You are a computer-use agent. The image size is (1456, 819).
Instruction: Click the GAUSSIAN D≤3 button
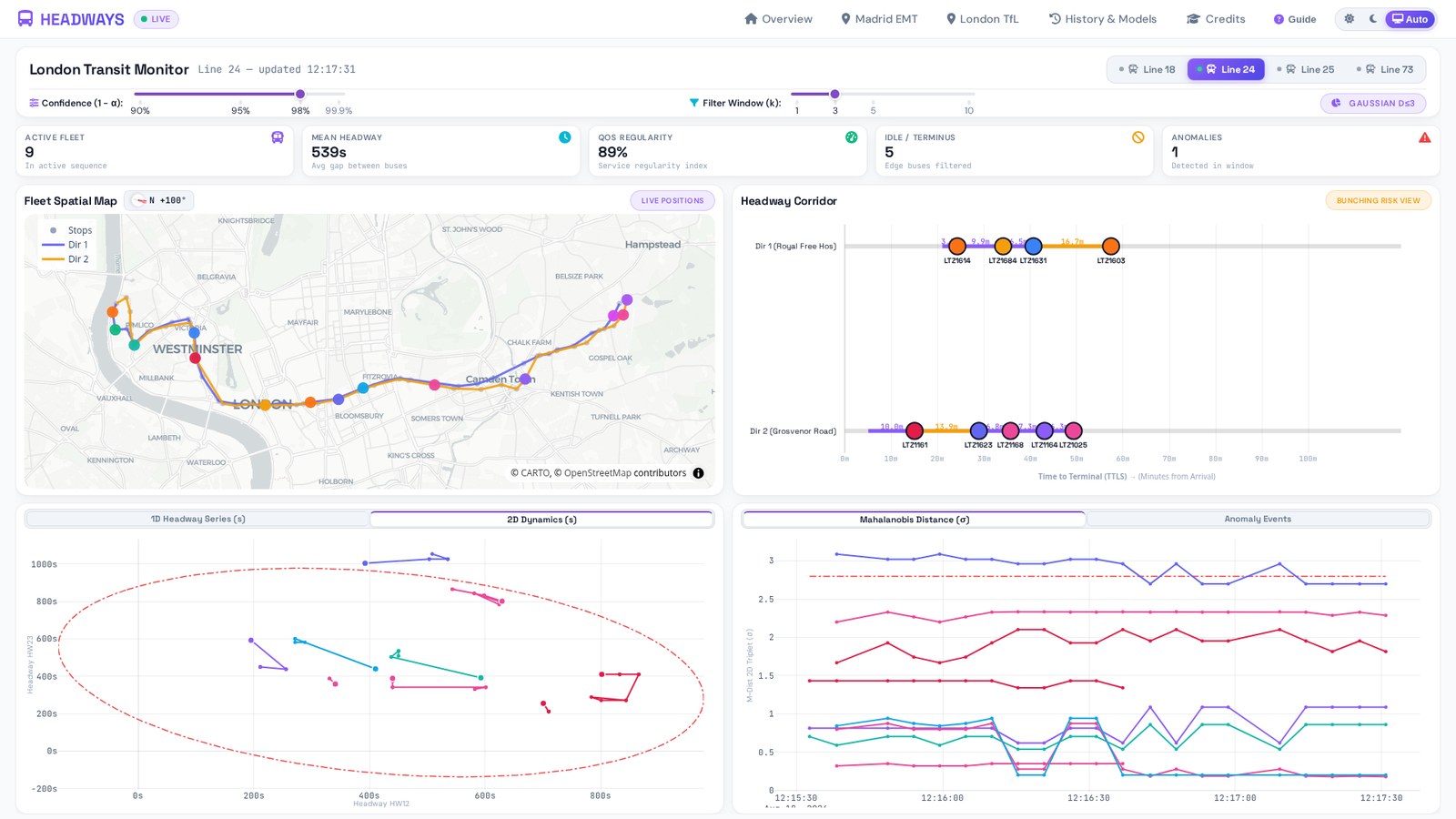1373,103
